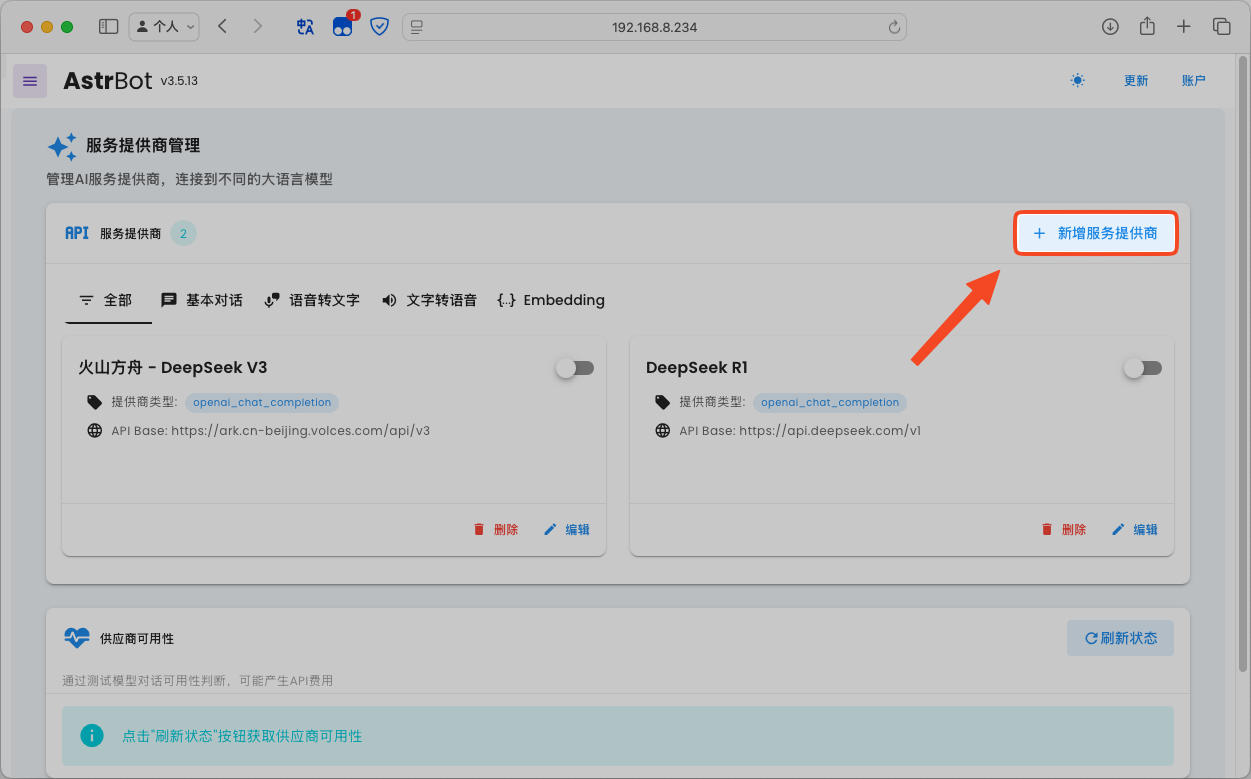Viewport: 1251px width, 779px height.
Task: Click the shield extension icon
Action: click(x=379, y=27)
